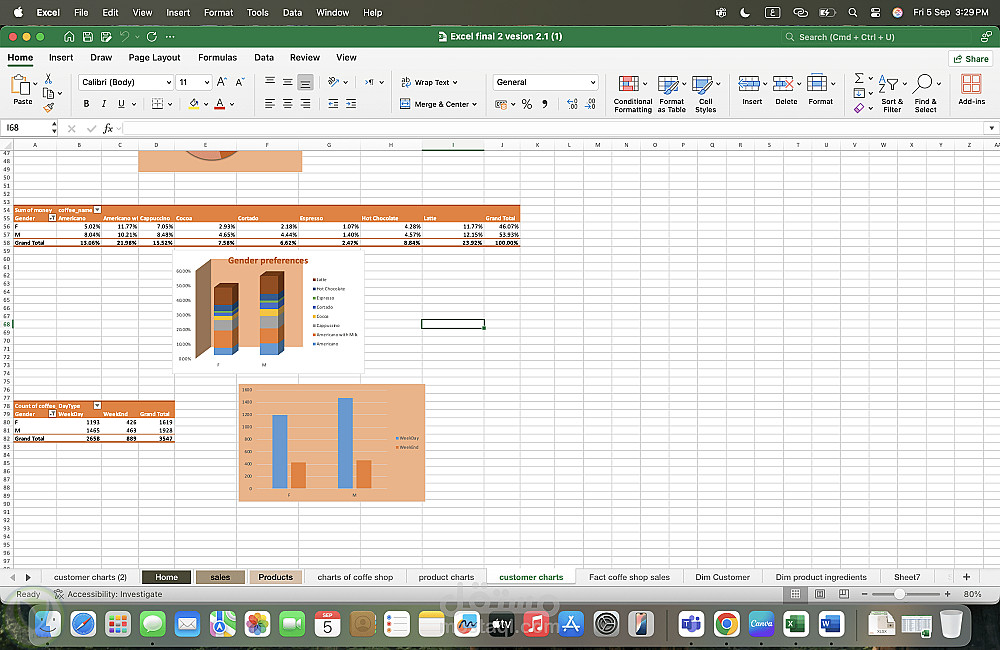The height and width of the screenshot is (650, 1000).
Task: Click the Products sheet tab
Action: 276,577
